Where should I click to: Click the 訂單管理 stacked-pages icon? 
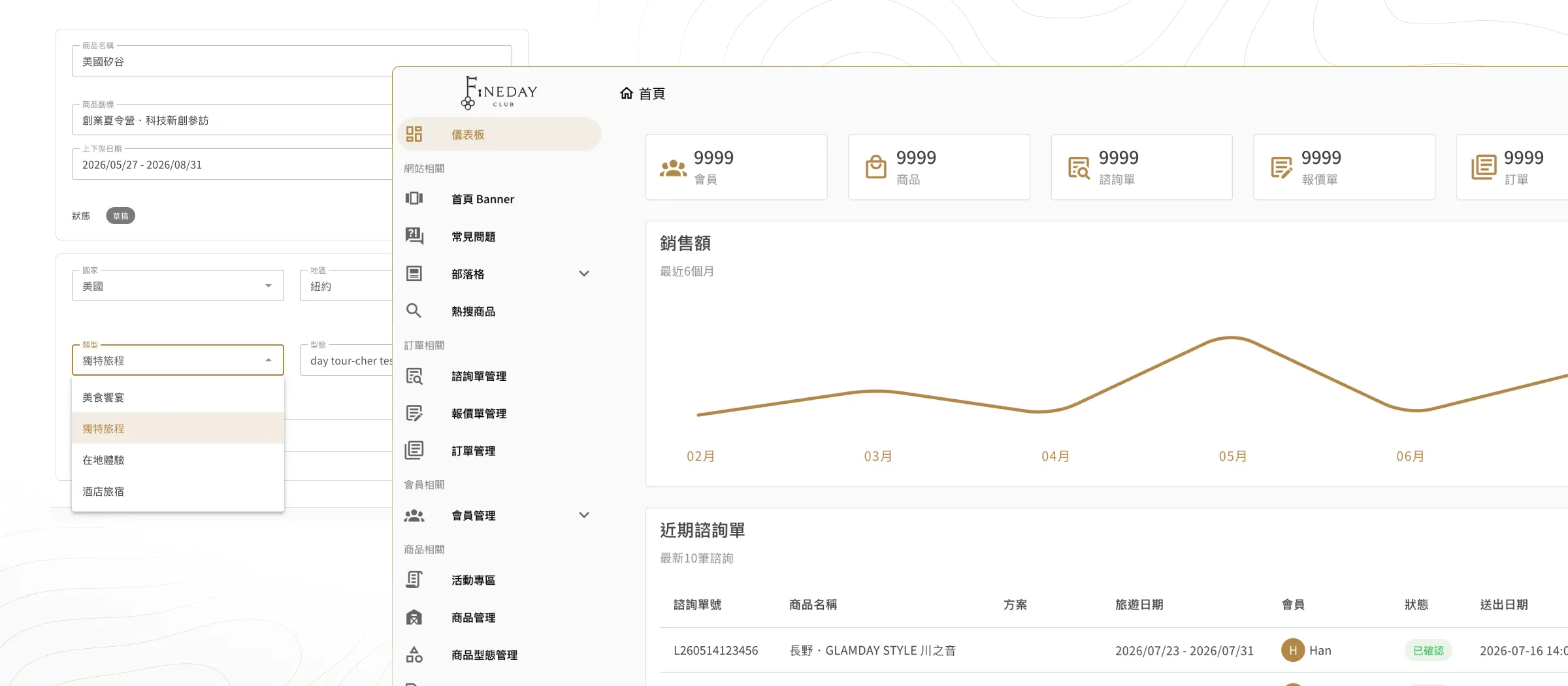click(414, 450)
